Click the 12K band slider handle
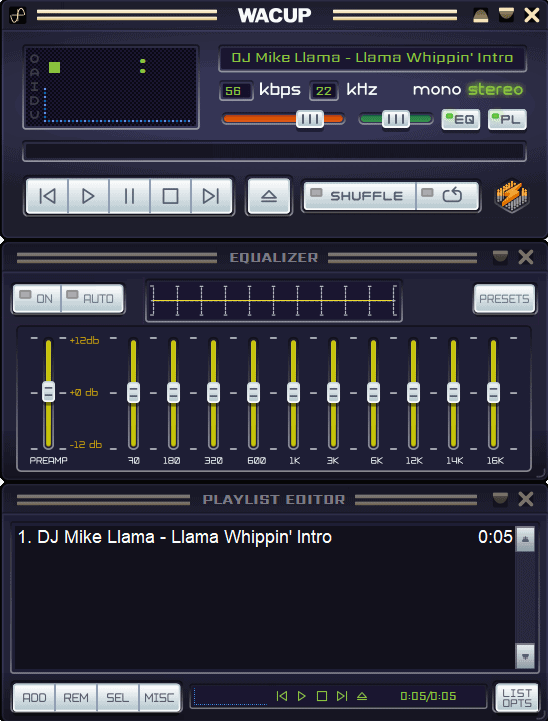 pos(413,392)
